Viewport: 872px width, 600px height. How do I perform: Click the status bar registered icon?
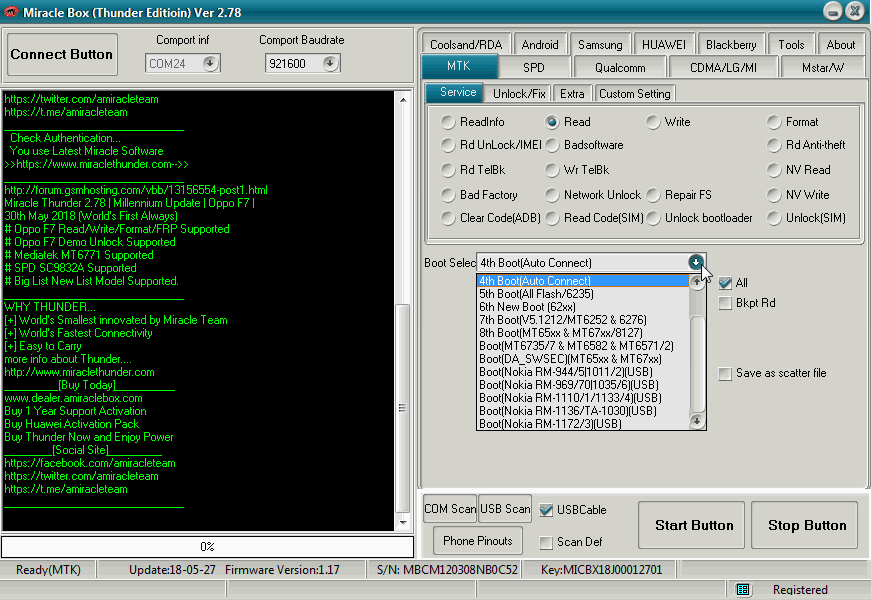743,589
